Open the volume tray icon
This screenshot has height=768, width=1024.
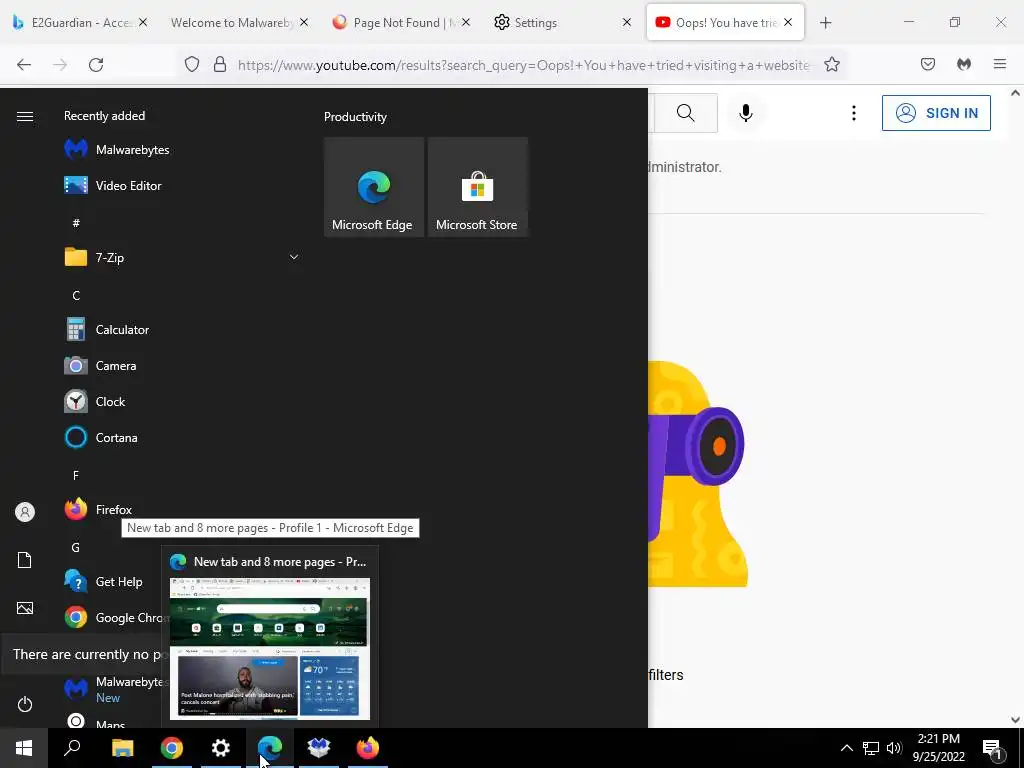point(894,748)
